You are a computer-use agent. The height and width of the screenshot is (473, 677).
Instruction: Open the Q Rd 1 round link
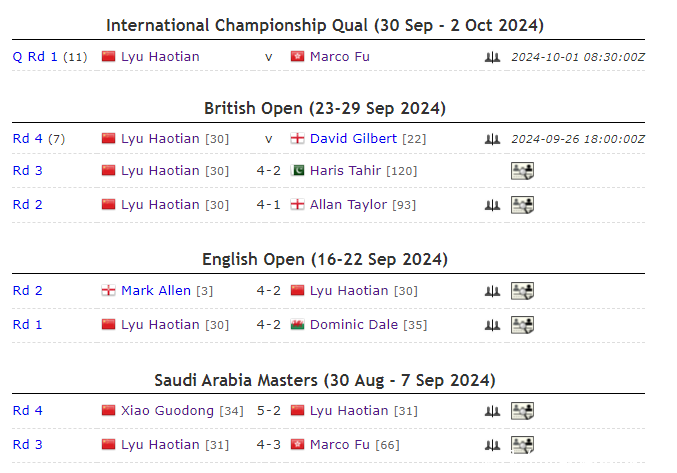tap(35, 56)
